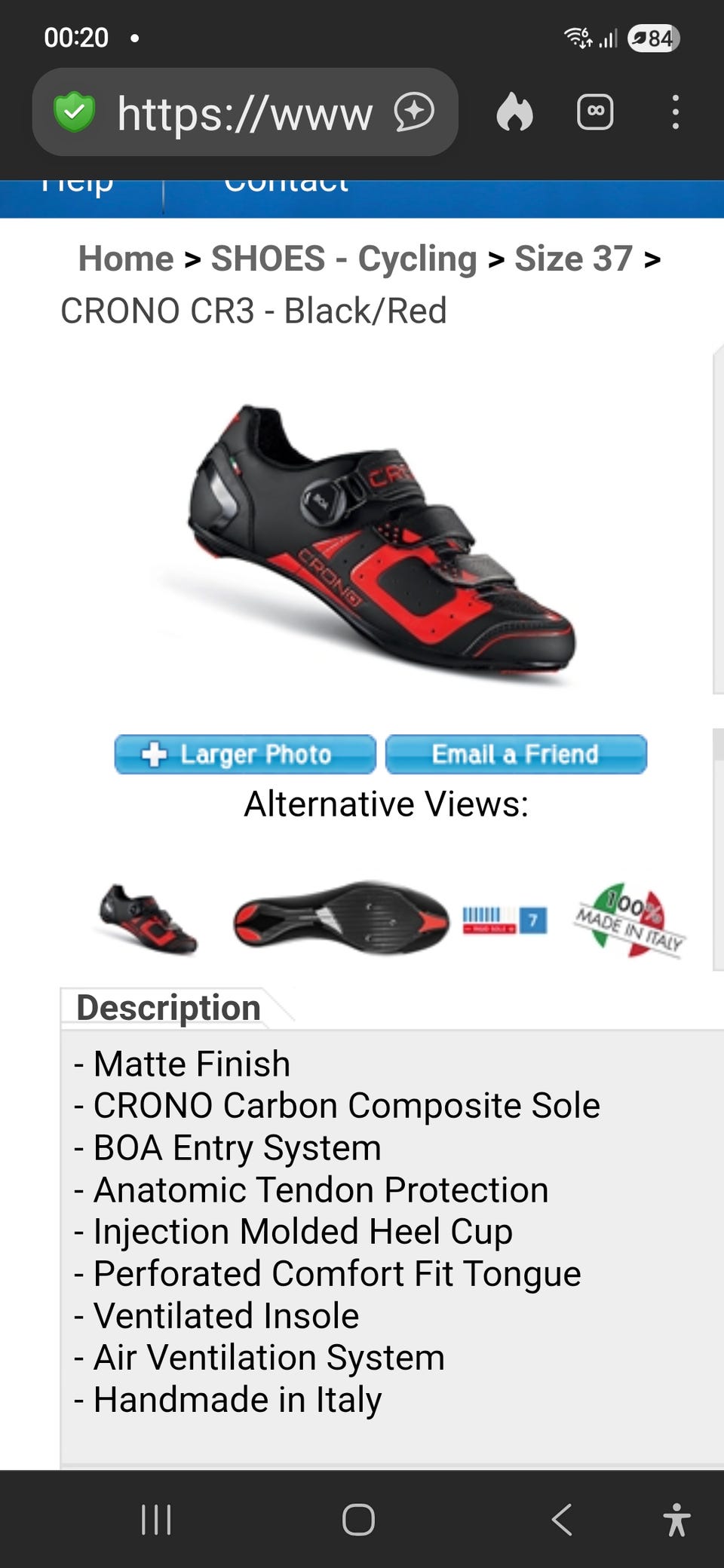Open the browser three-dot menu
This screenshot has width=724, height=1568.
pos(675,112)
